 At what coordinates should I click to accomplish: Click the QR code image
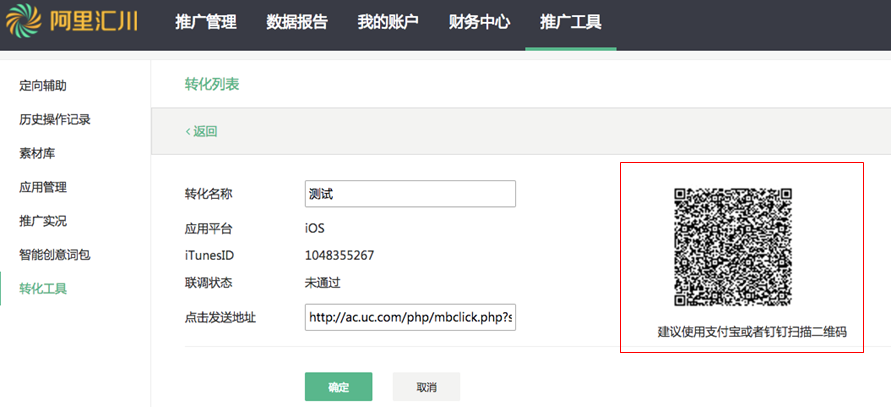(x=733, y=247)
